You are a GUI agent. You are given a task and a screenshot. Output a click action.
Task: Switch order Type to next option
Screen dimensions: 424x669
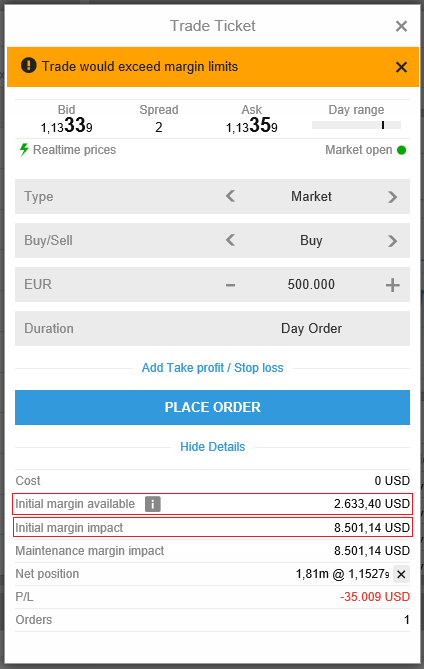[392, 197]
